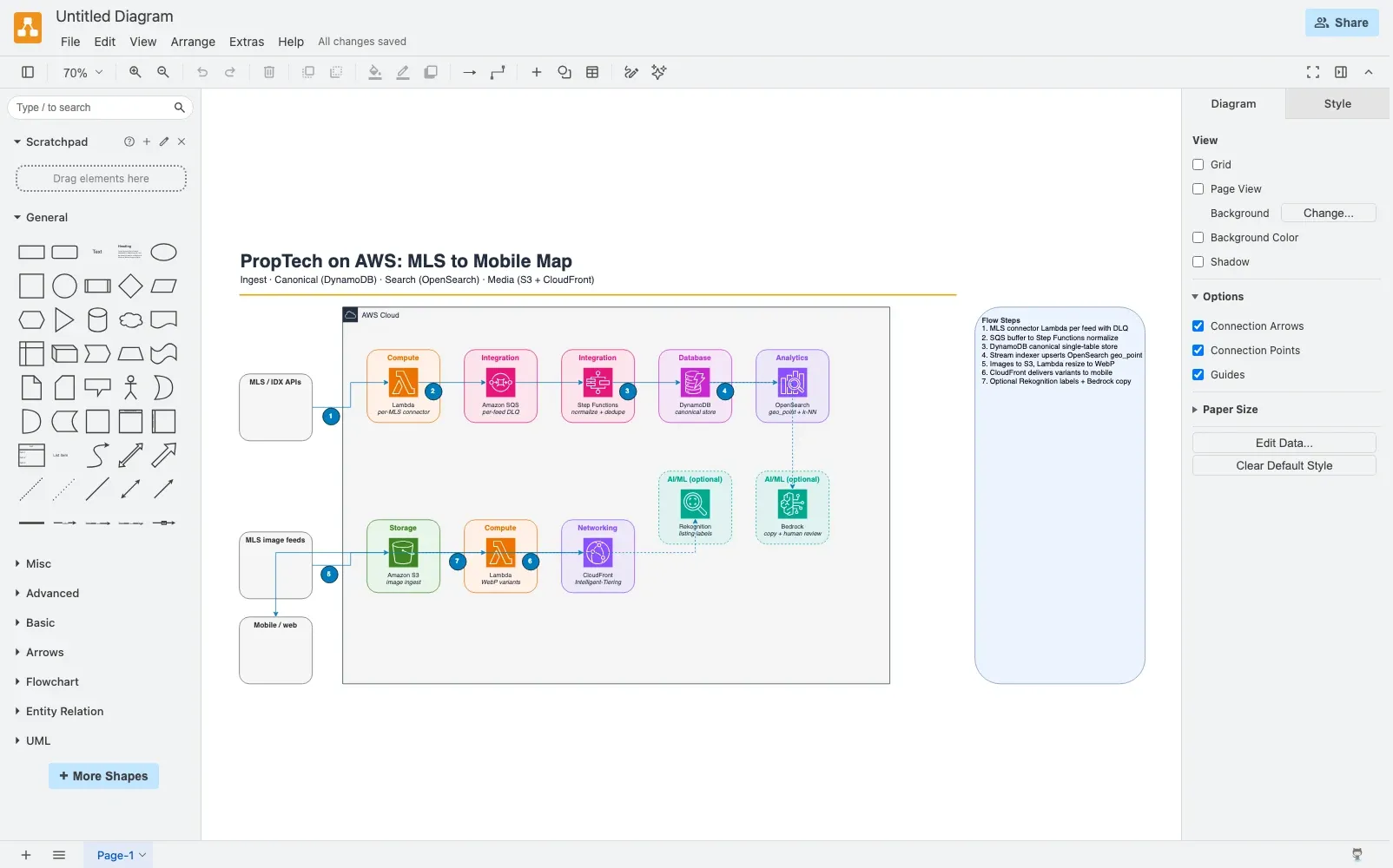Insert a table with the table icon
Screen dimensions: 1393x868
click(592, 73)
